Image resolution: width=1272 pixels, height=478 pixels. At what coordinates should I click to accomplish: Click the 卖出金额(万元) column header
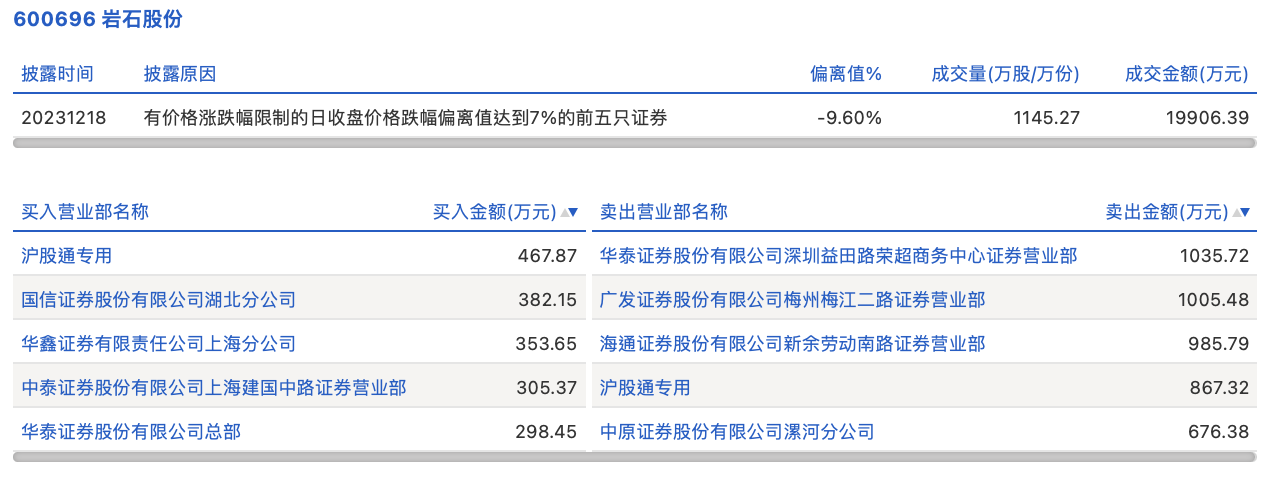coord(1166,212)
